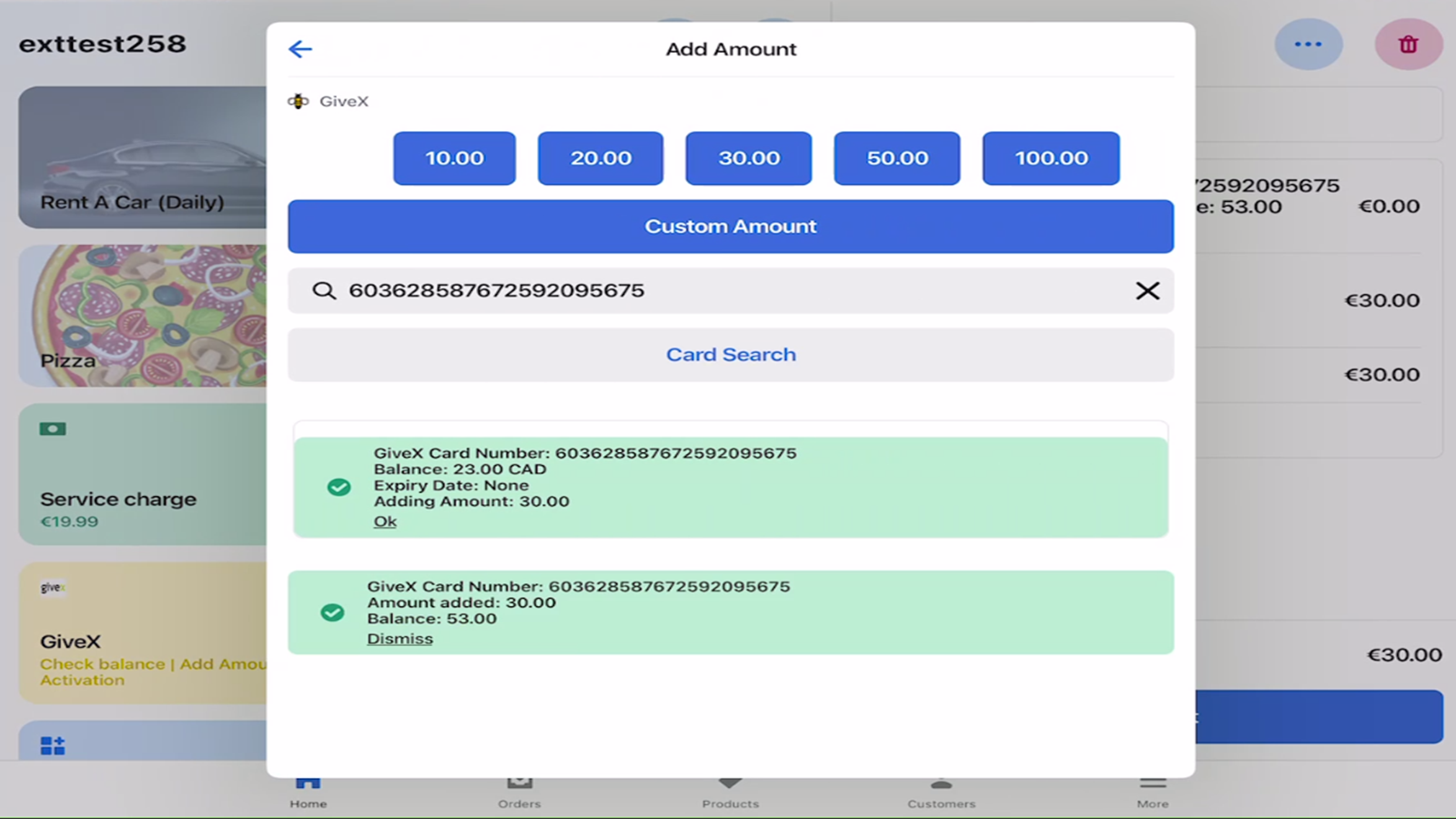Acknowledge the balance message with Ok
Image resolution: width=1456 pixels, height=819 pixels.
385,521
